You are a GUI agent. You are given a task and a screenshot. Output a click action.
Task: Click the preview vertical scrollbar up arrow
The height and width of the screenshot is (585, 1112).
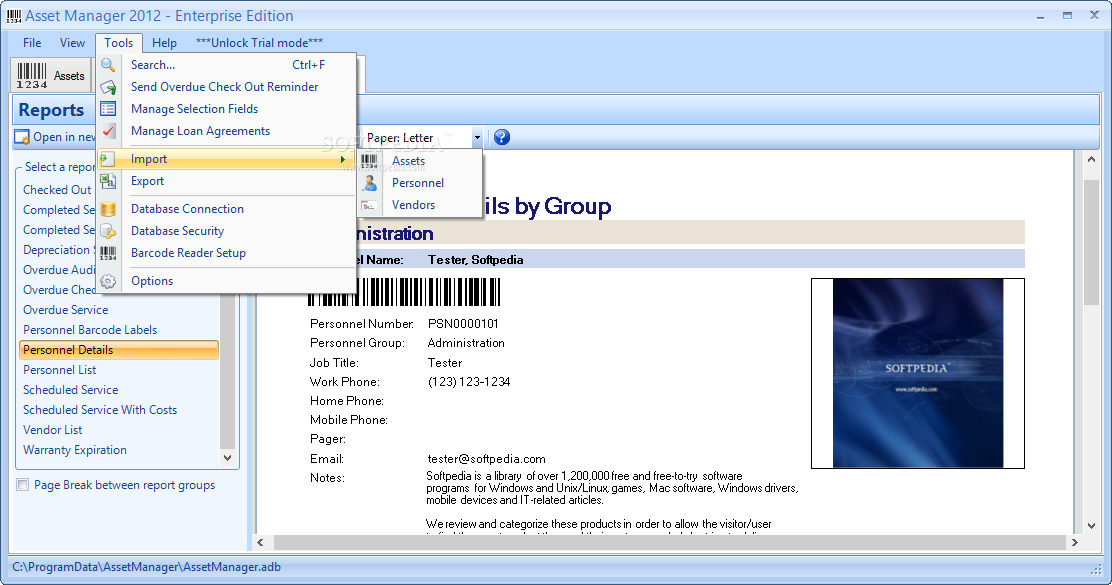pos(1091,160)
